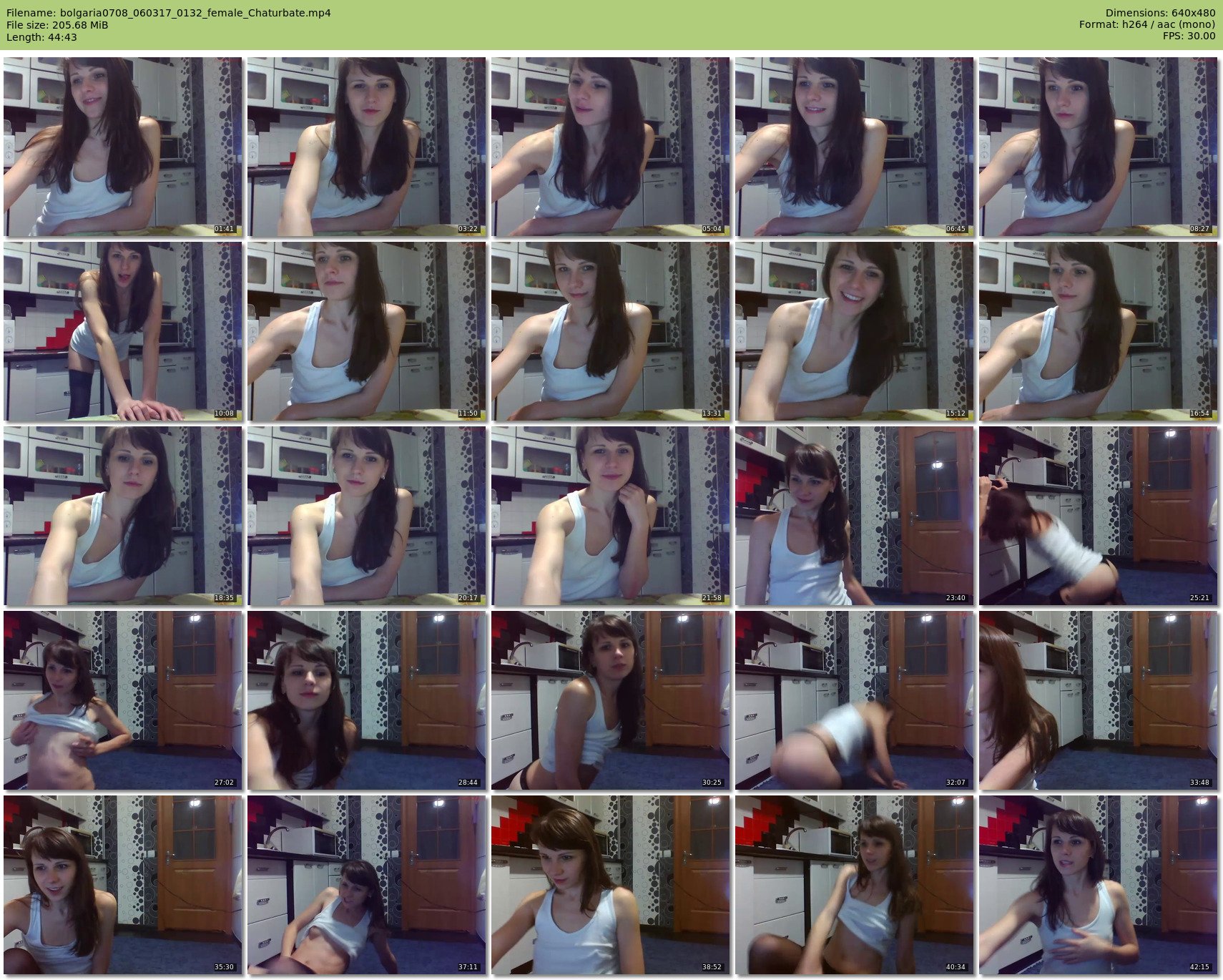Screen dimensions: 1223x980
Task: Click the 08:27 thumbnail
Action: click(1098, 147)
